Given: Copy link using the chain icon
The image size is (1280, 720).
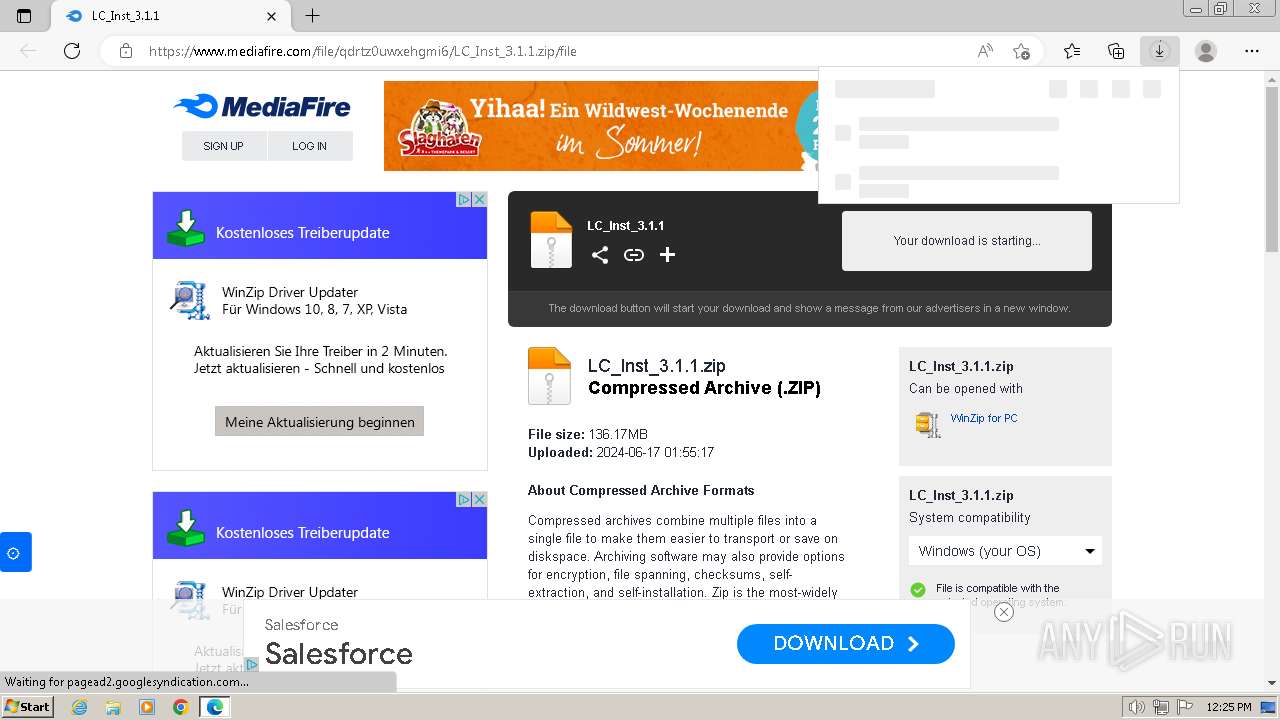Looking at the screenshot, I should coord(634,255).
